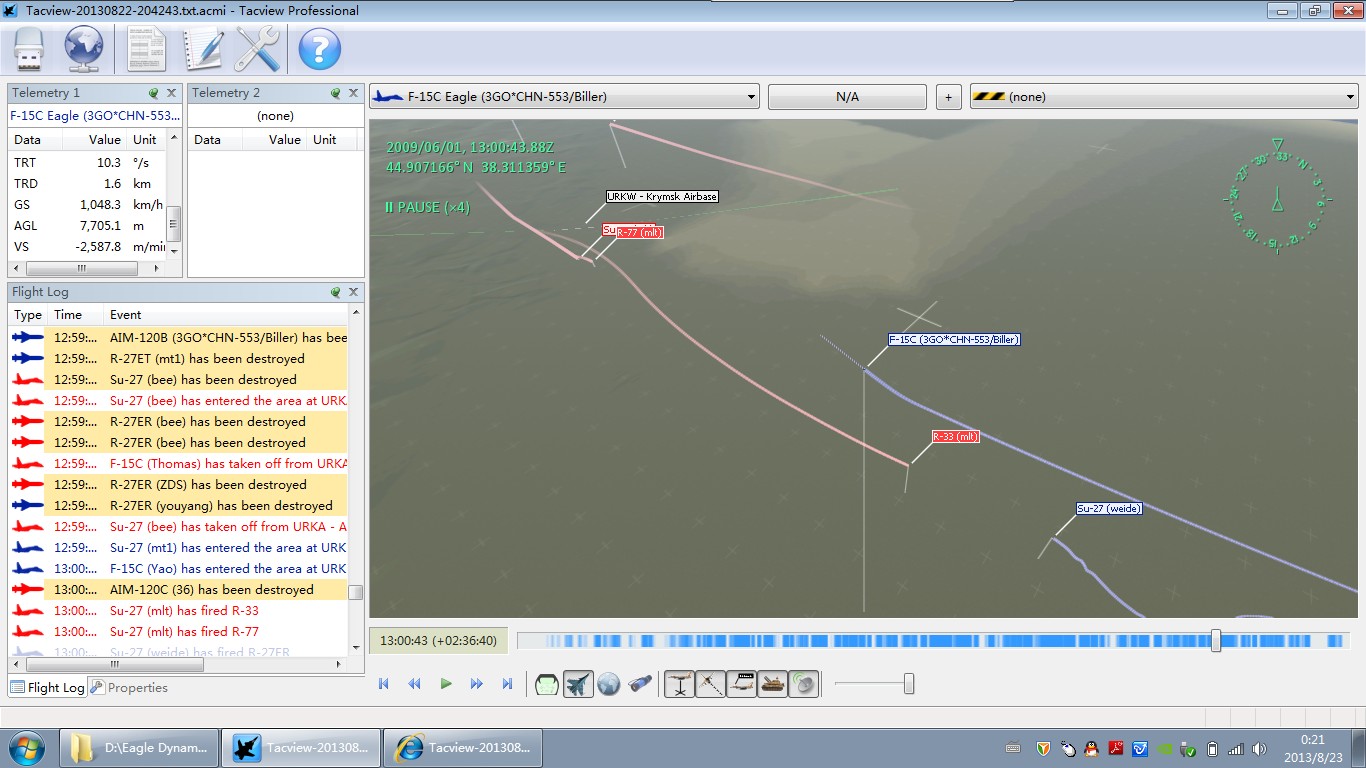Close the Telemetry 2 panel
Screen dimensions: 1366x768
[353, 93]
